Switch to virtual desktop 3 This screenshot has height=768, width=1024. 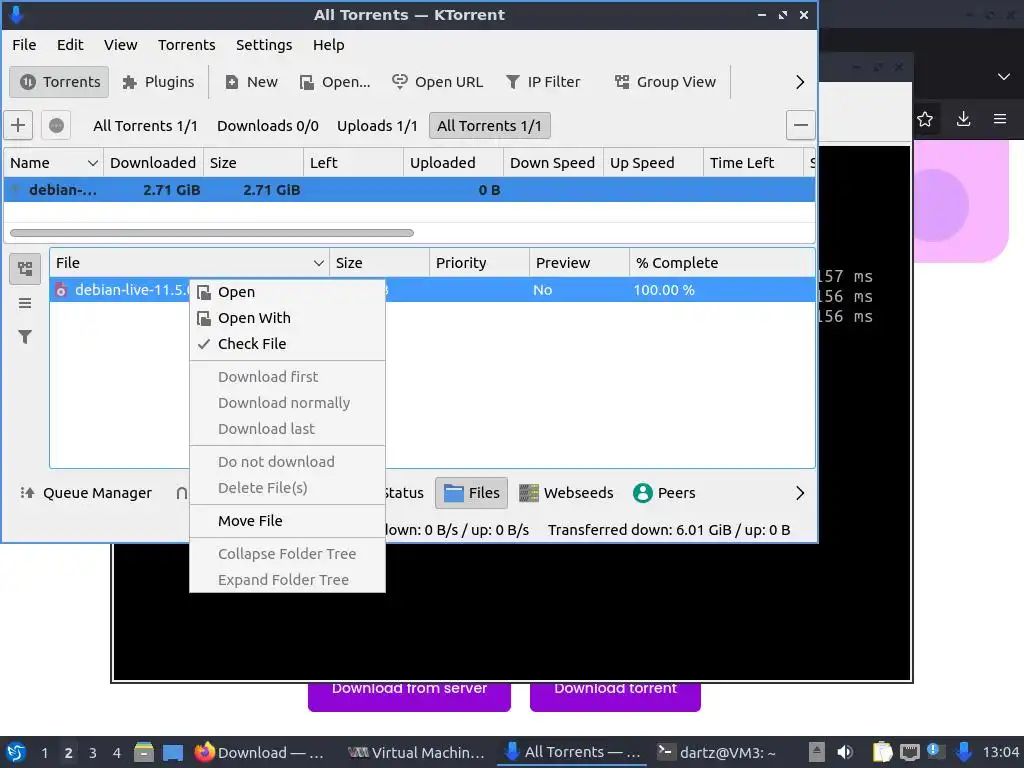point(93,752)
